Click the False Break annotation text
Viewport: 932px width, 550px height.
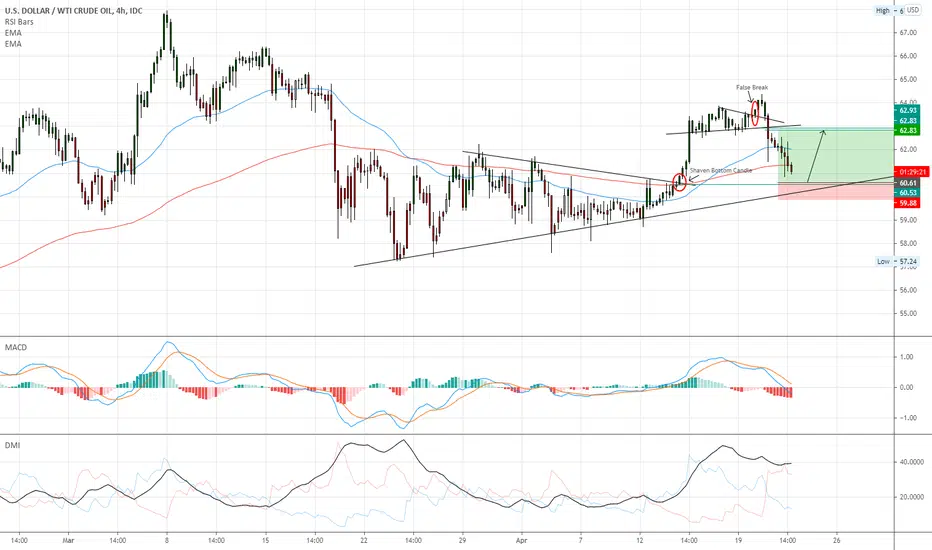click(x=752, y=87)
